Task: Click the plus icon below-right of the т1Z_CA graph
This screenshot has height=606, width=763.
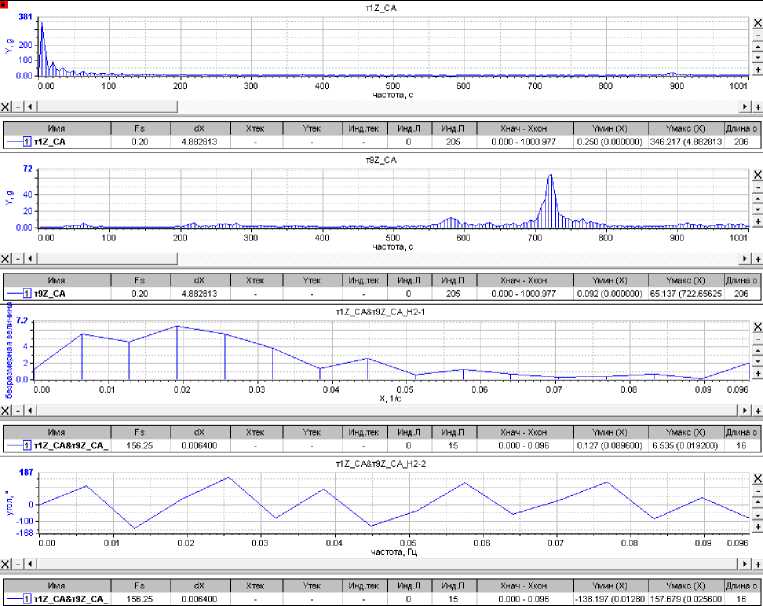Action: click(x=758, y=107)
